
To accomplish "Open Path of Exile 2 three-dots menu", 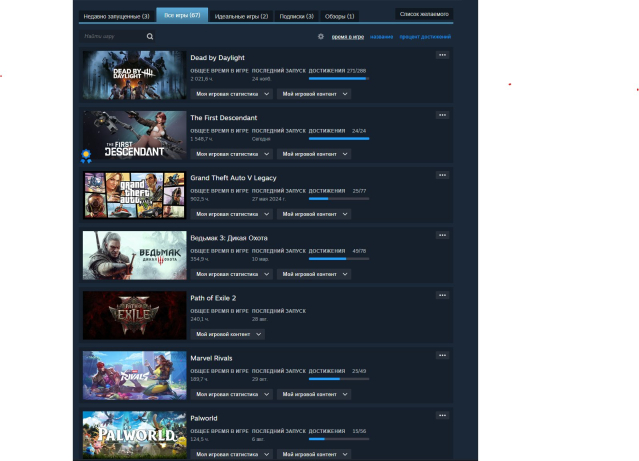I will pyautogui.click(x=442, y=295).
